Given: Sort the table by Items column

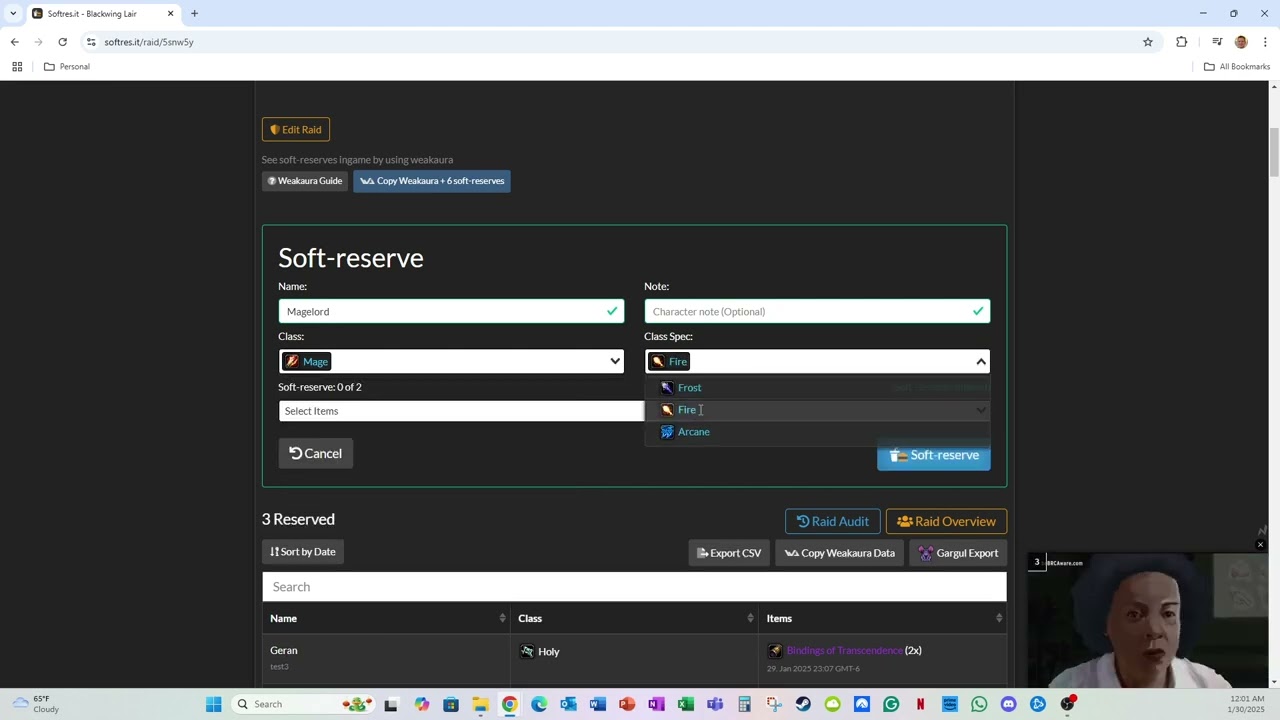Looking at the screenshot, I should [882, 618].
